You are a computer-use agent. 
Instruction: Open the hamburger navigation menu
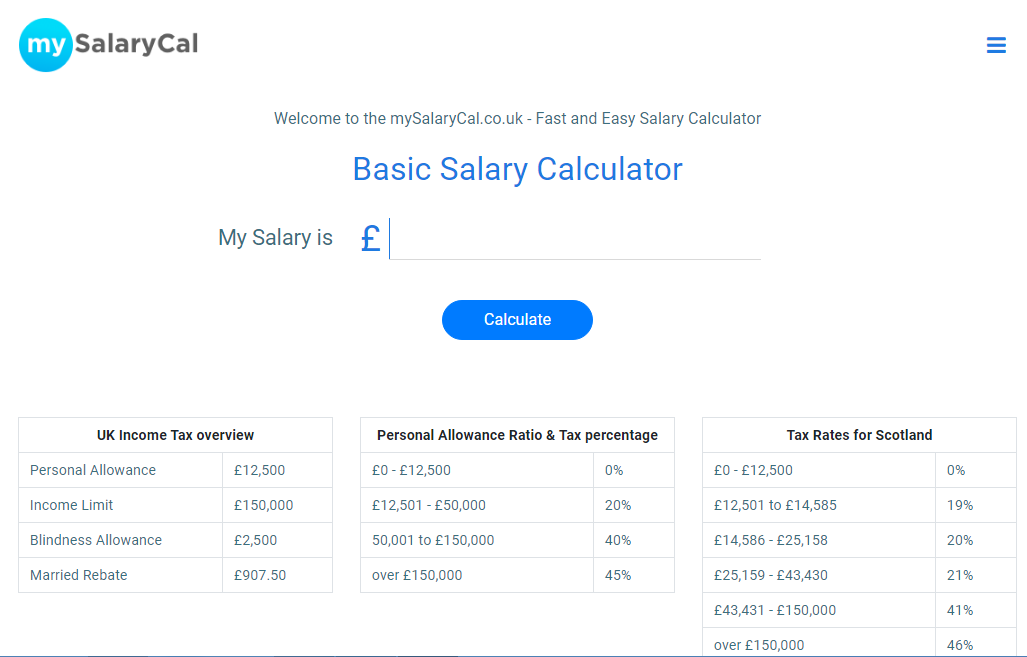(996, 45)
